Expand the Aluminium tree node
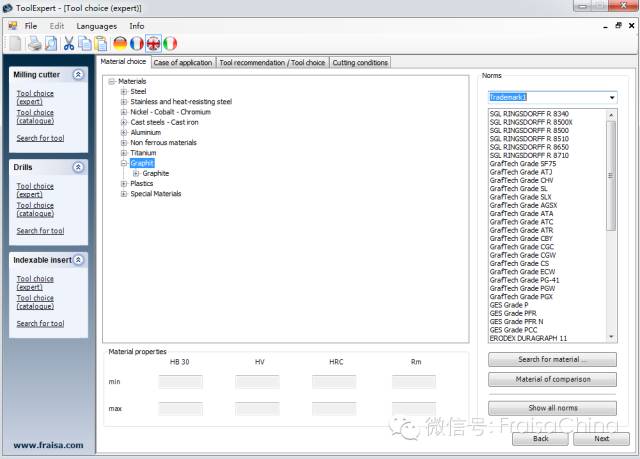 pyautogui.click(x=124, y=132)
